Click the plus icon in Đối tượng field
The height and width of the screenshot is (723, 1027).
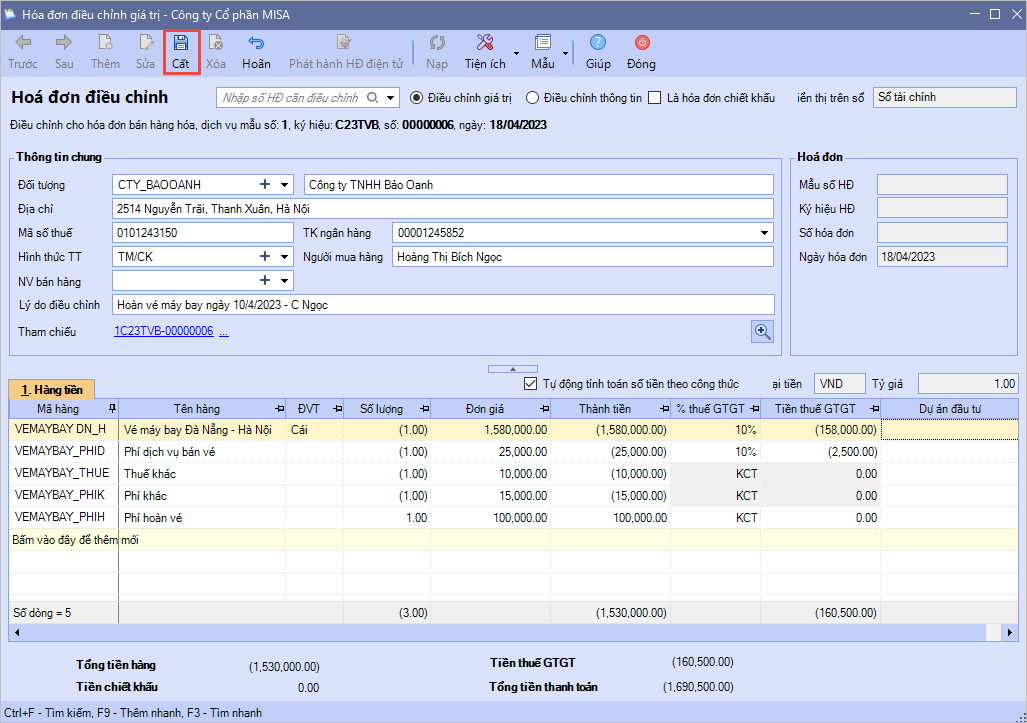(265, 185)
